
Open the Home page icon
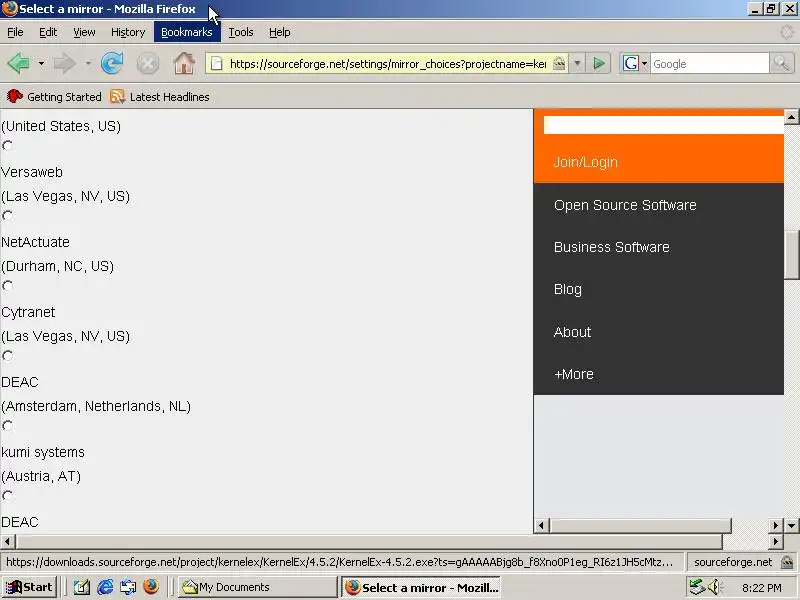click(184, 64)
